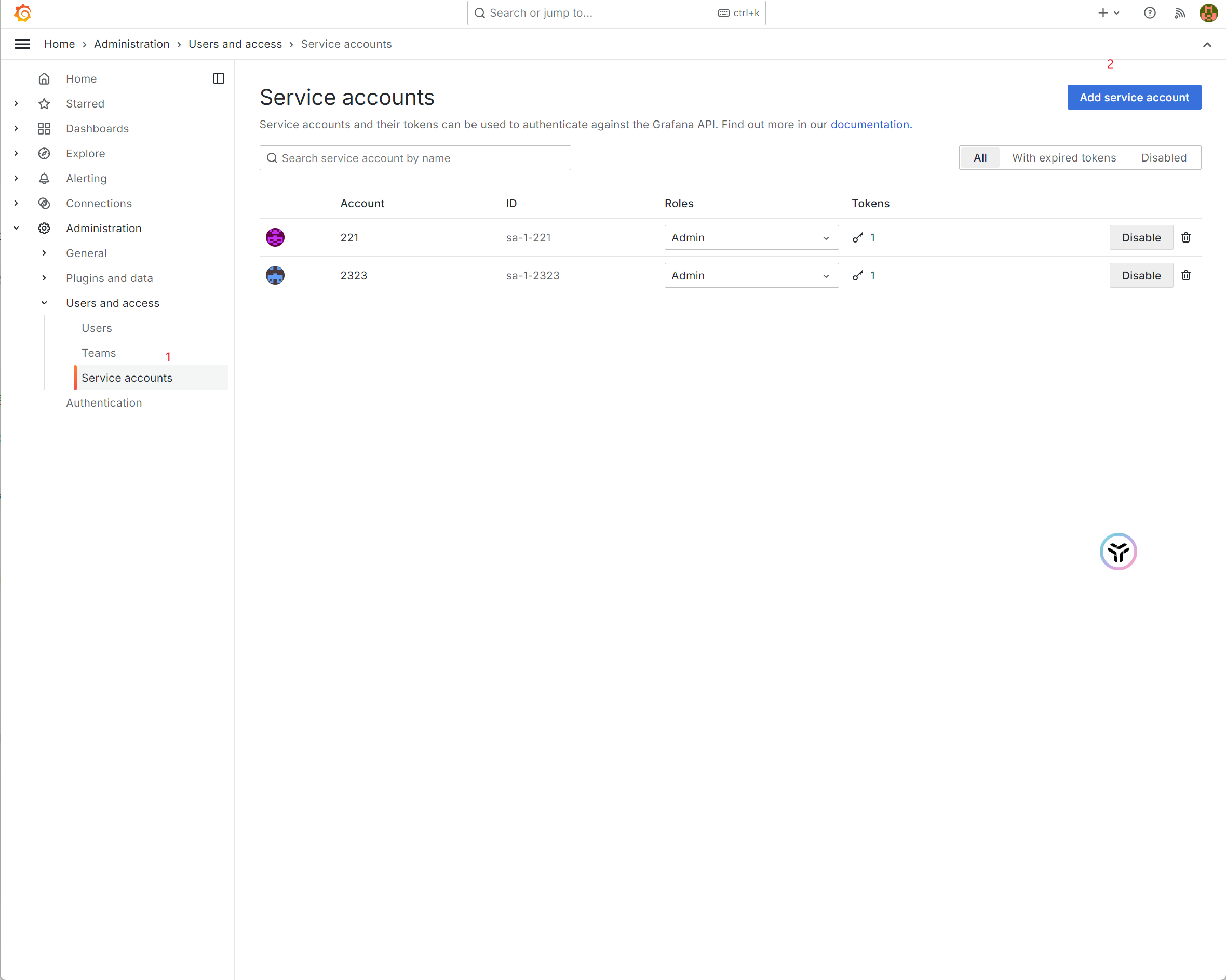Open Roles dropdown for account 221
The height and width of the screenshot is (980, 1226).
point(751,238)
